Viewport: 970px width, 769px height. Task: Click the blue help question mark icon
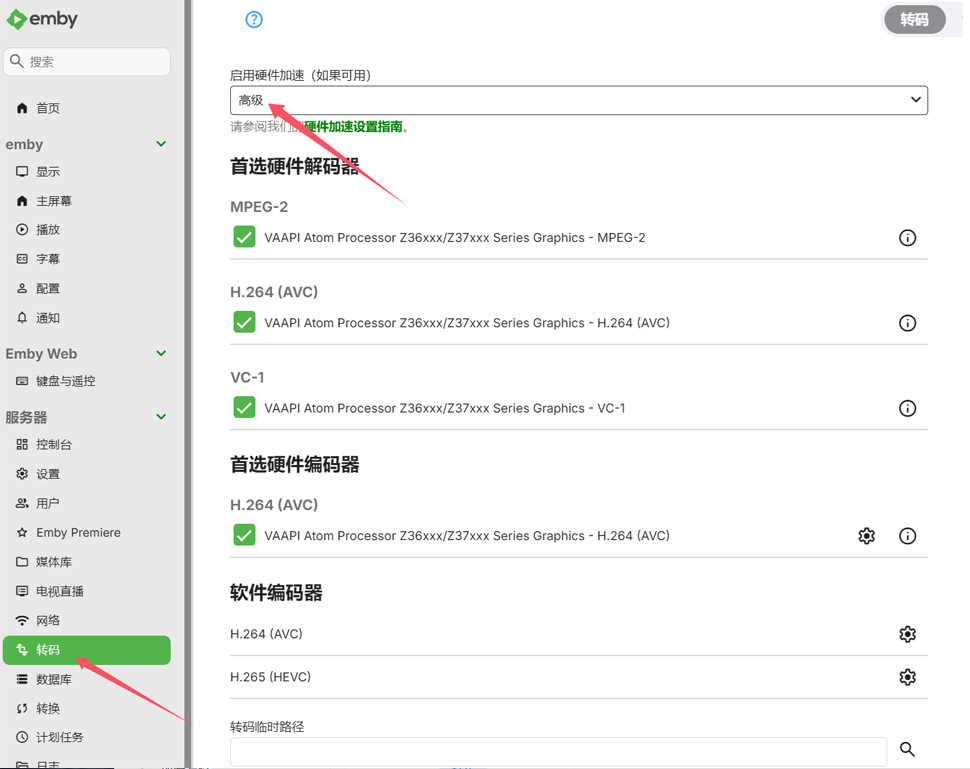[254, 20]
